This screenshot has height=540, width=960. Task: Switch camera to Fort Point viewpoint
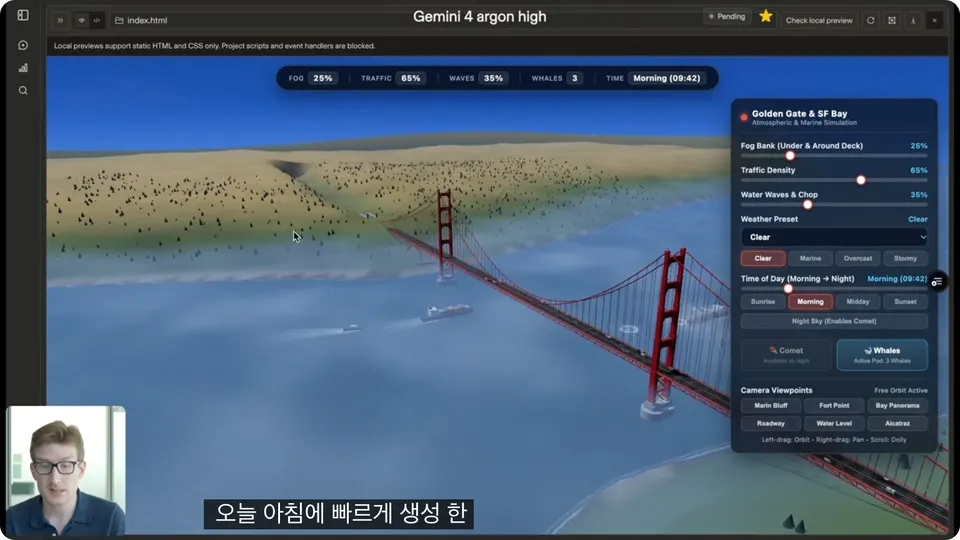[834, 405]
